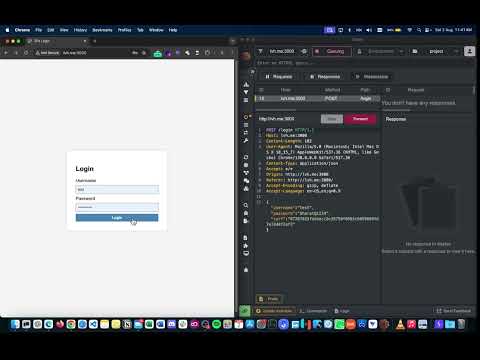The height and width of the screenshot is (360, 480).
Task: Click the lowest lock-shaped icon in Caido sidebar
Action: (246, 270)
